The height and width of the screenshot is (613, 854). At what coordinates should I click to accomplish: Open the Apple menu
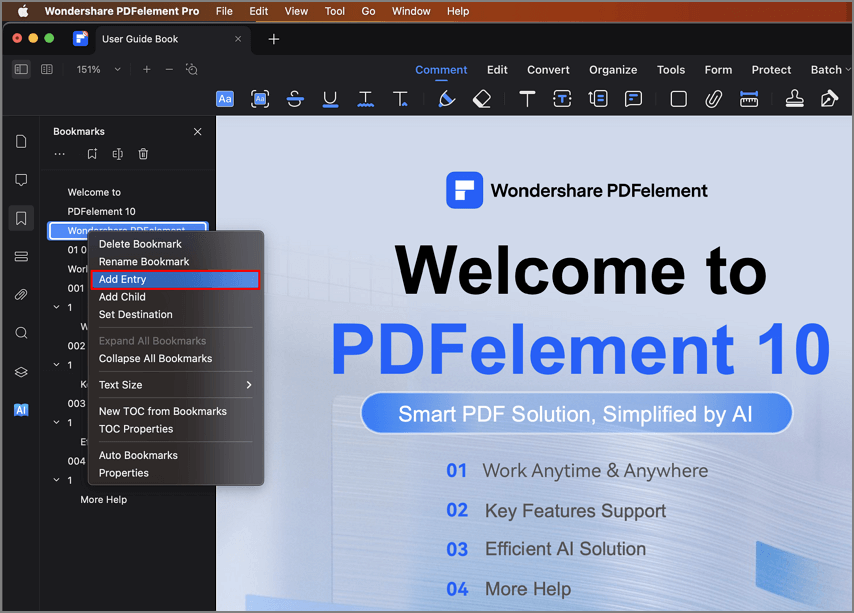[23, 11]
